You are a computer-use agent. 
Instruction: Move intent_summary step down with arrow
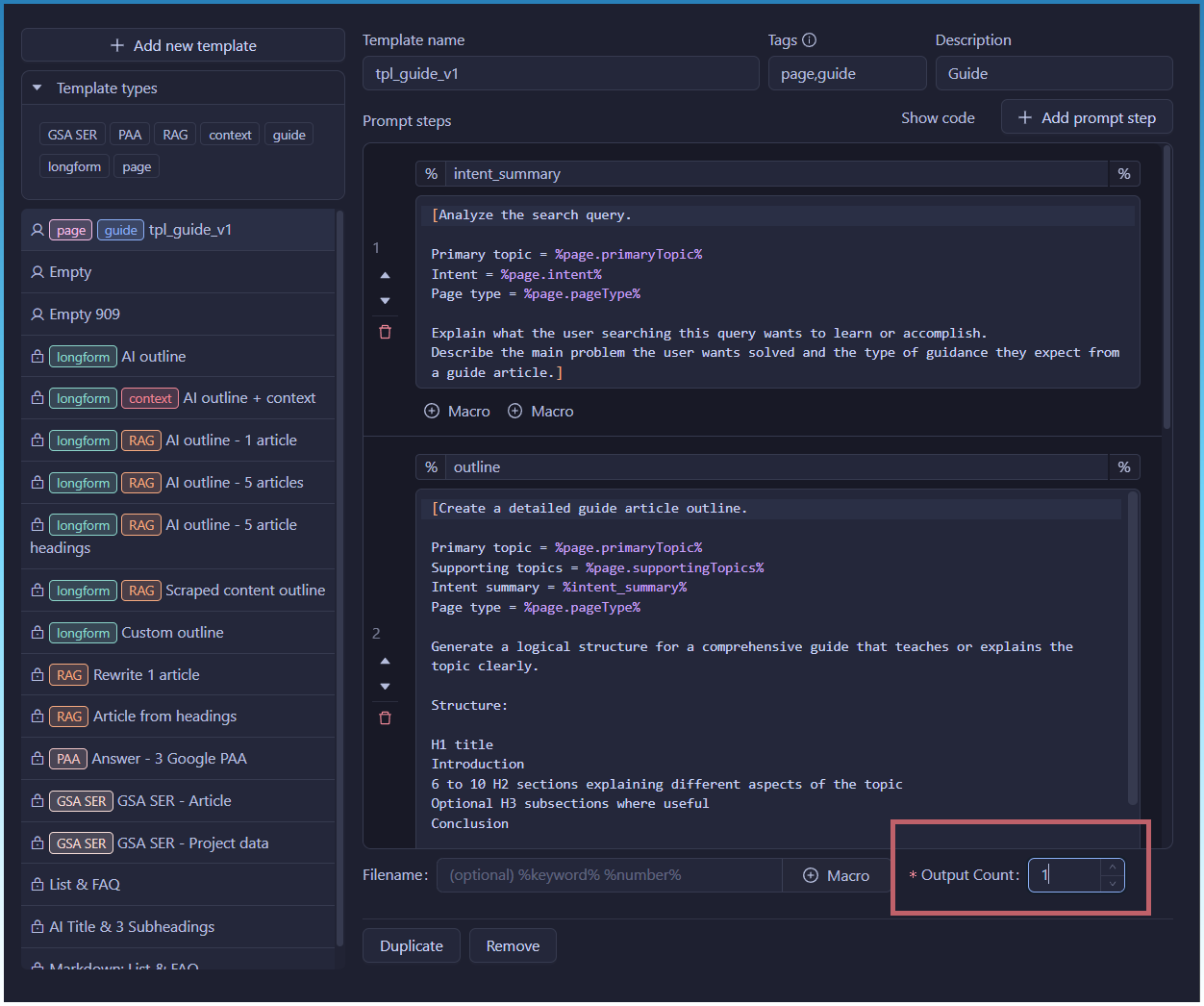[x=385, y=301]
